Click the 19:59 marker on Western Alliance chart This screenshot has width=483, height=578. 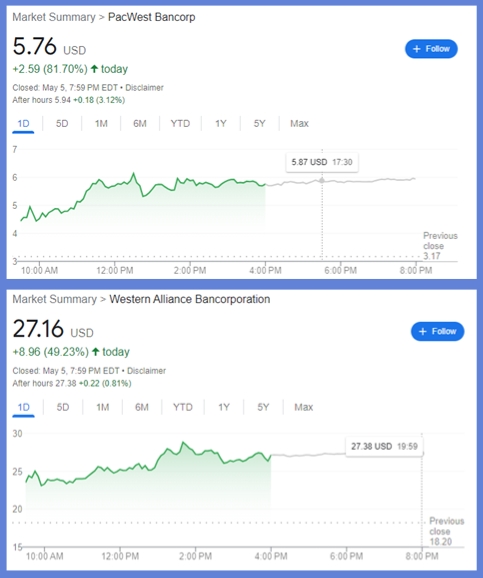point(422,453)
